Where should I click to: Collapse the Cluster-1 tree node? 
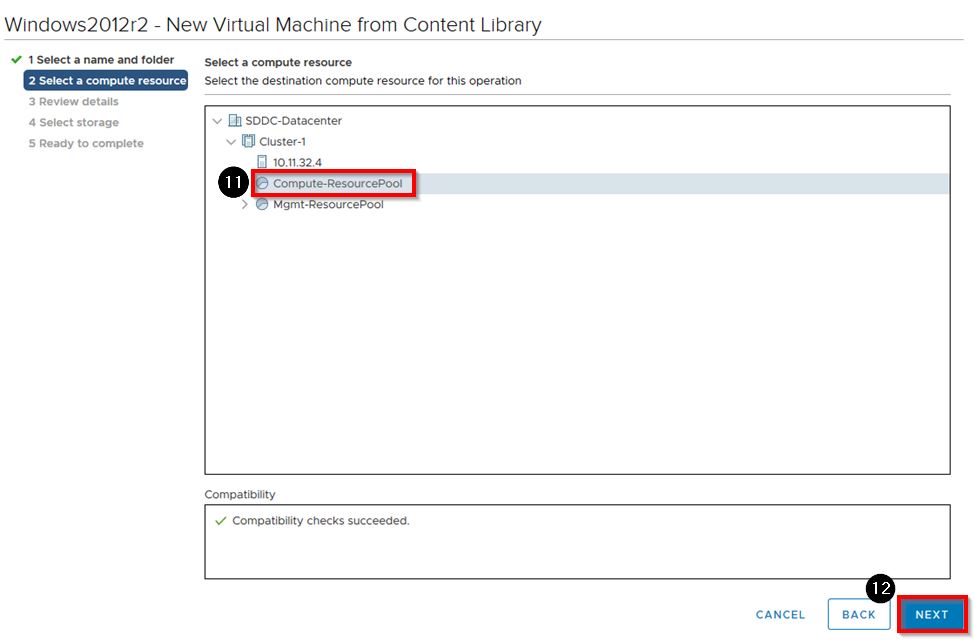(231, 142)
